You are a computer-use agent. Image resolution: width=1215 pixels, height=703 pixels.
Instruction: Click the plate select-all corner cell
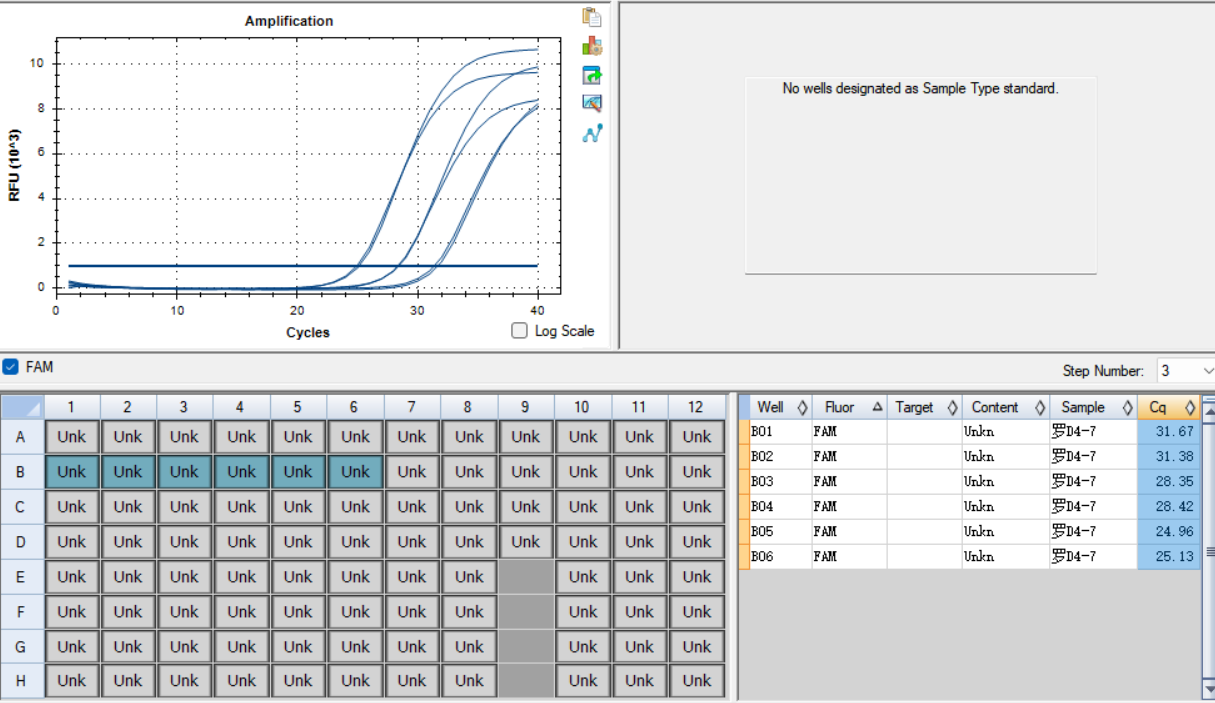(x=22, y=407)
